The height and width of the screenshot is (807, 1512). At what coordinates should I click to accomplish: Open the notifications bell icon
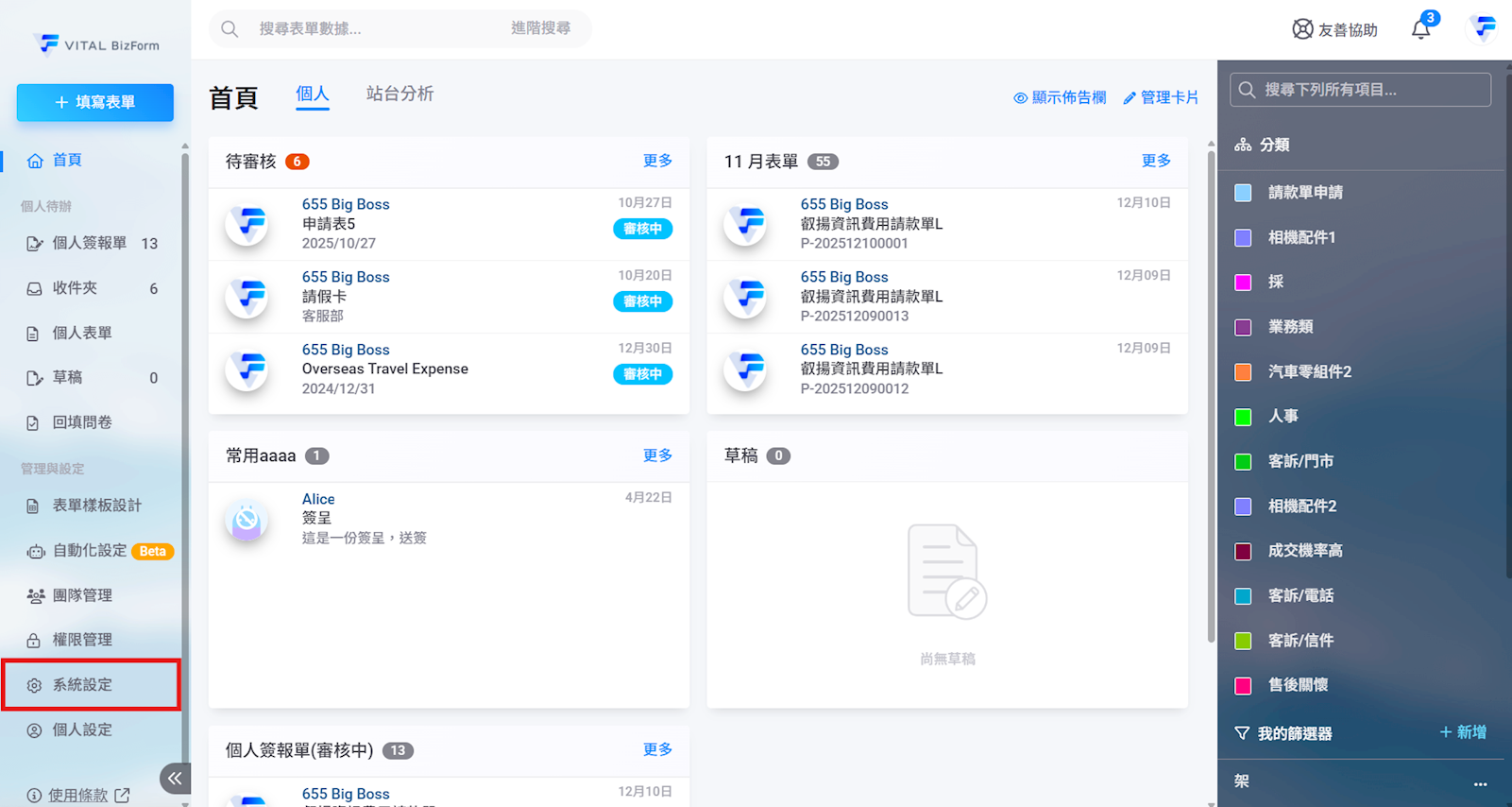1420,29
